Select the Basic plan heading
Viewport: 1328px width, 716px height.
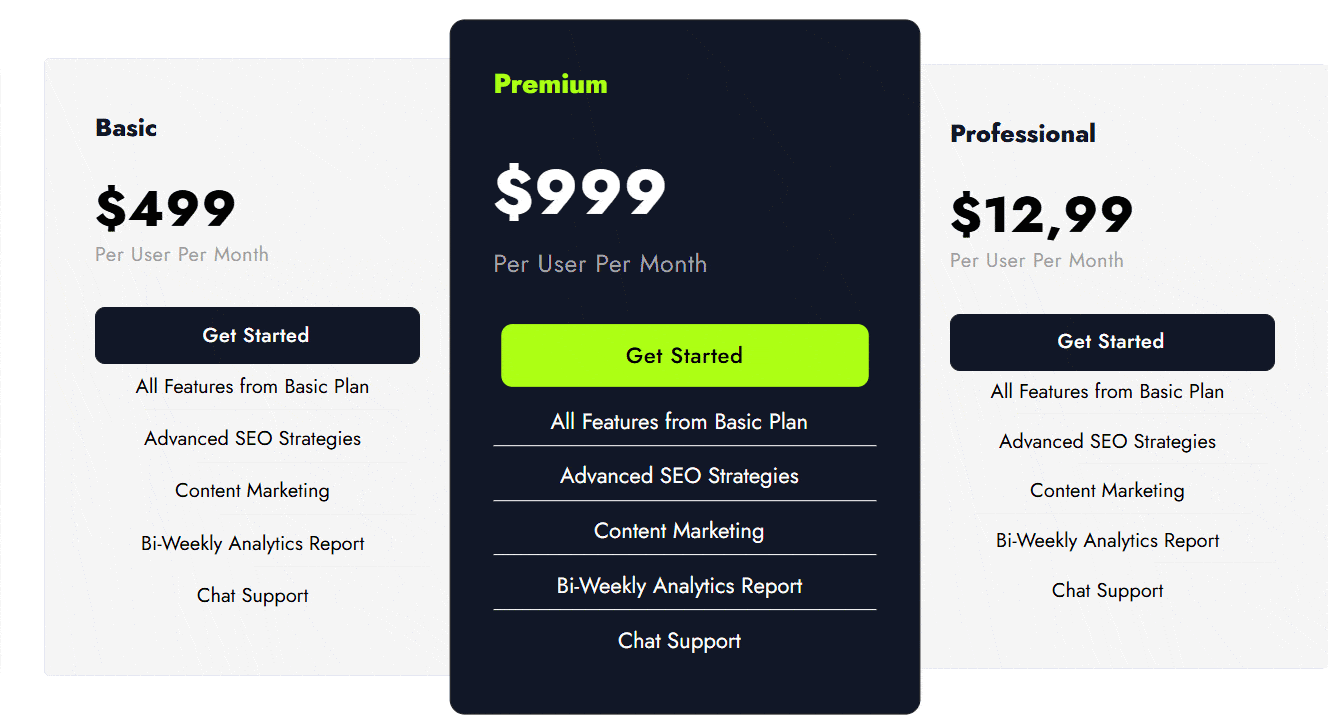click(126, 128)
